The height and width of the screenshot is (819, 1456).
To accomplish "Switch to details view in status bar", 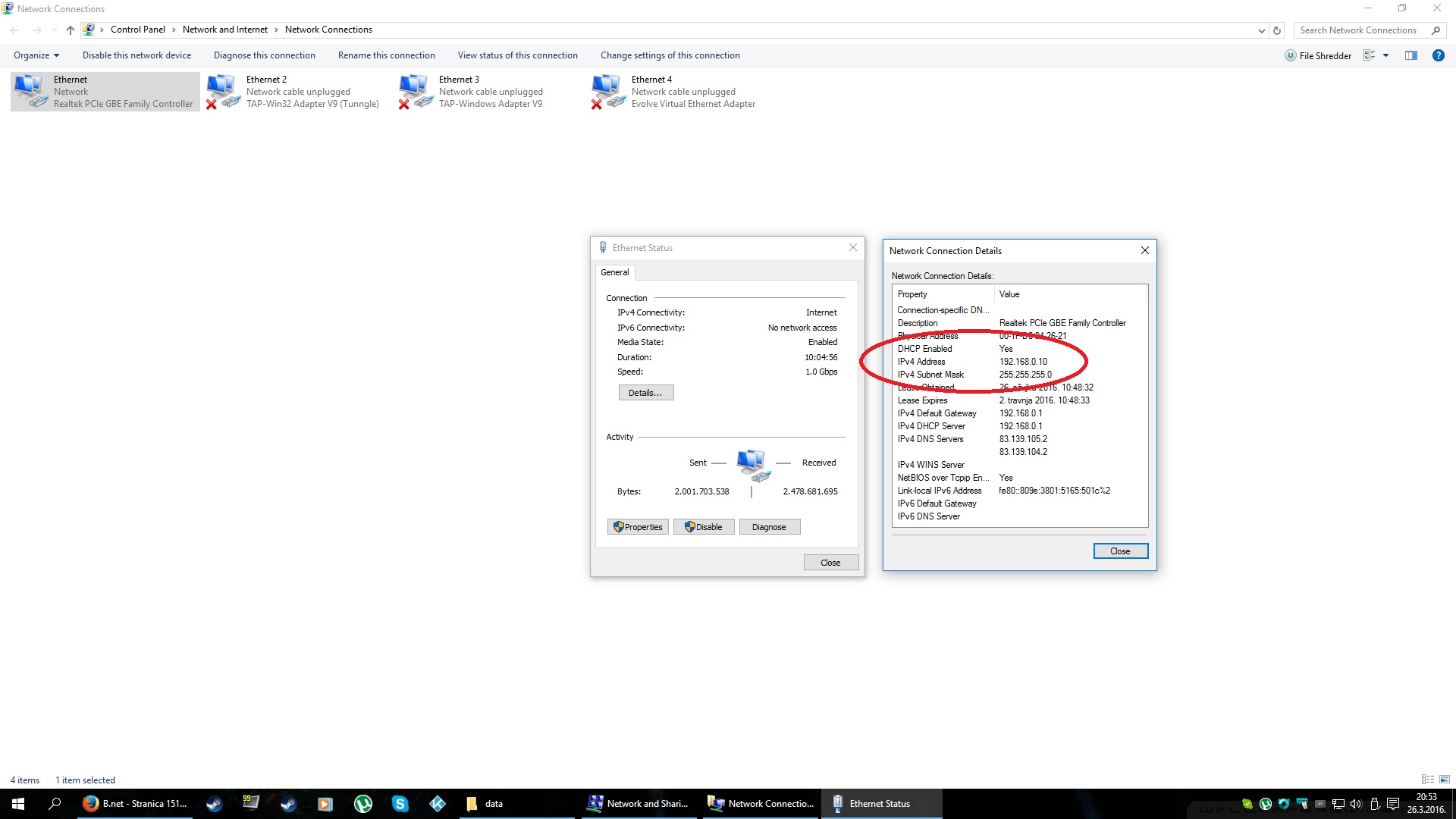I will click(x=1428, y=780).
